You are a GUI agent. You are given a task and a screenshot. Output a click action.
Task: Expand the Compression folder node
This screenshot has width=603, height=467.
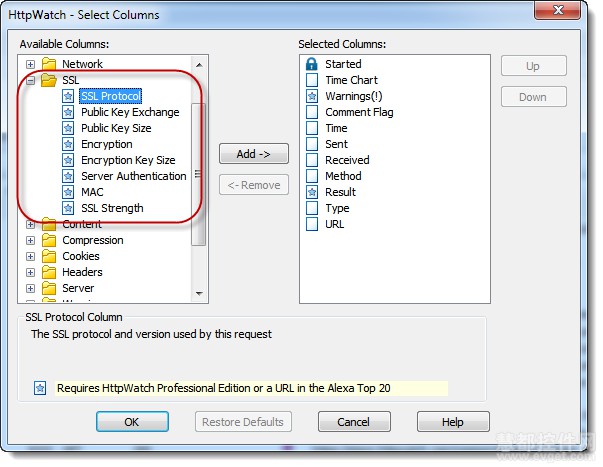(30, 240)
